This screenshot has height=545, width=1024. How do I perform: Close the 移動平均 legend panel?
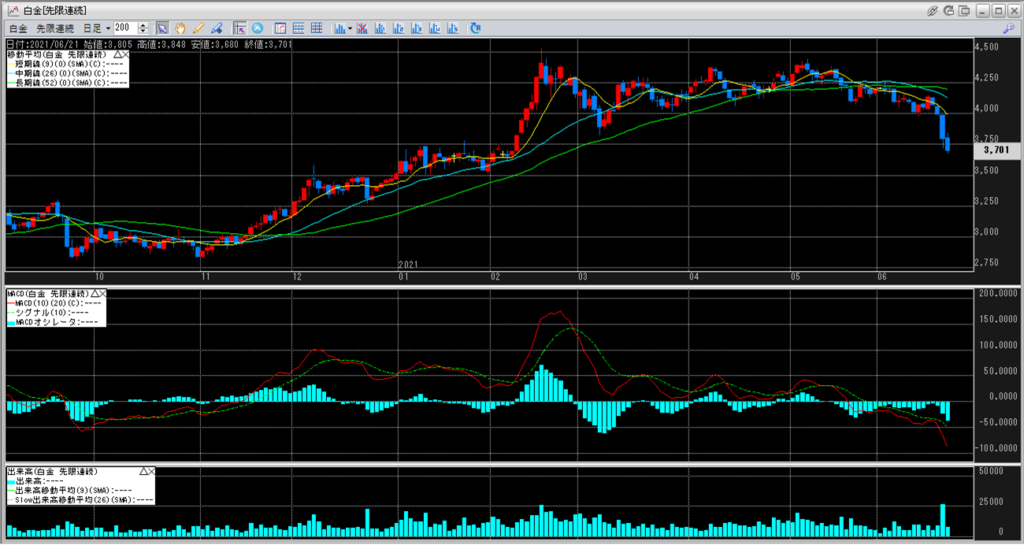click(x=124, y=53)
